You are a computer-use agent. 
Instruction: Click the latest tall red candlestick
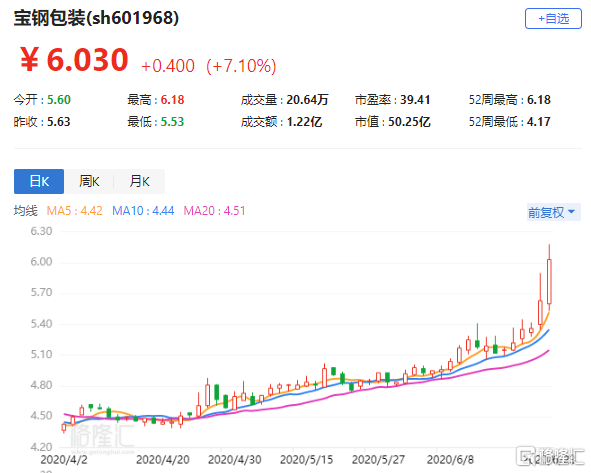point(550,281)
